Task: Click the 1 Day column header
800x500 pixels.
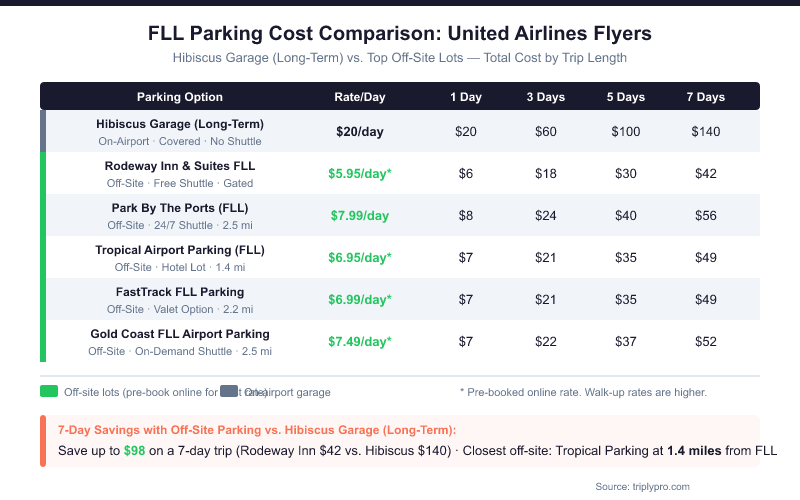Action: (465, 97)
